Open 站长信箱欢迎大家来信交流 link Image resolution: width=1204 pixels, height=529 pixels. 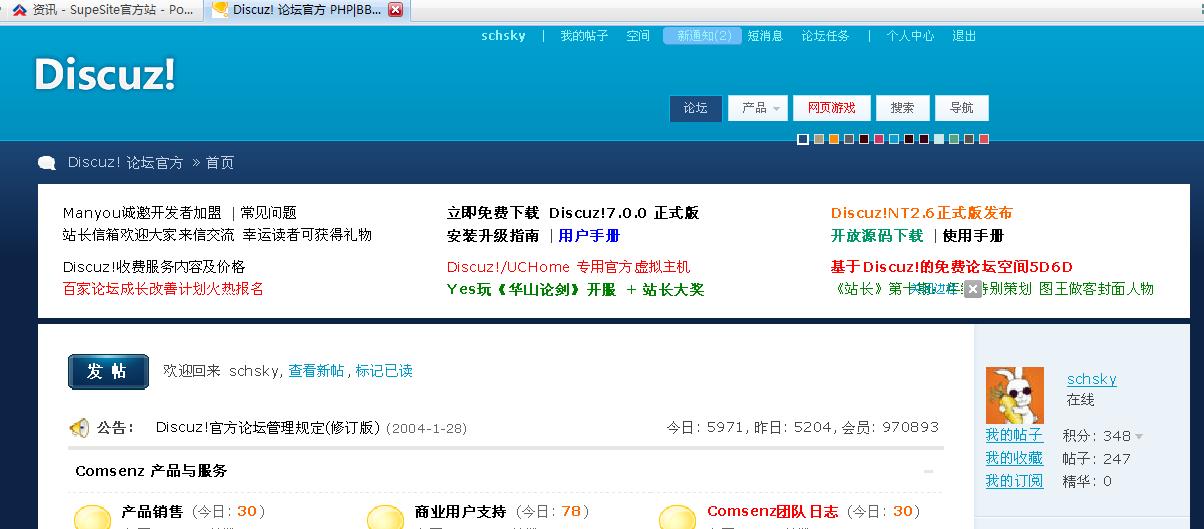(x=148, y=235)
